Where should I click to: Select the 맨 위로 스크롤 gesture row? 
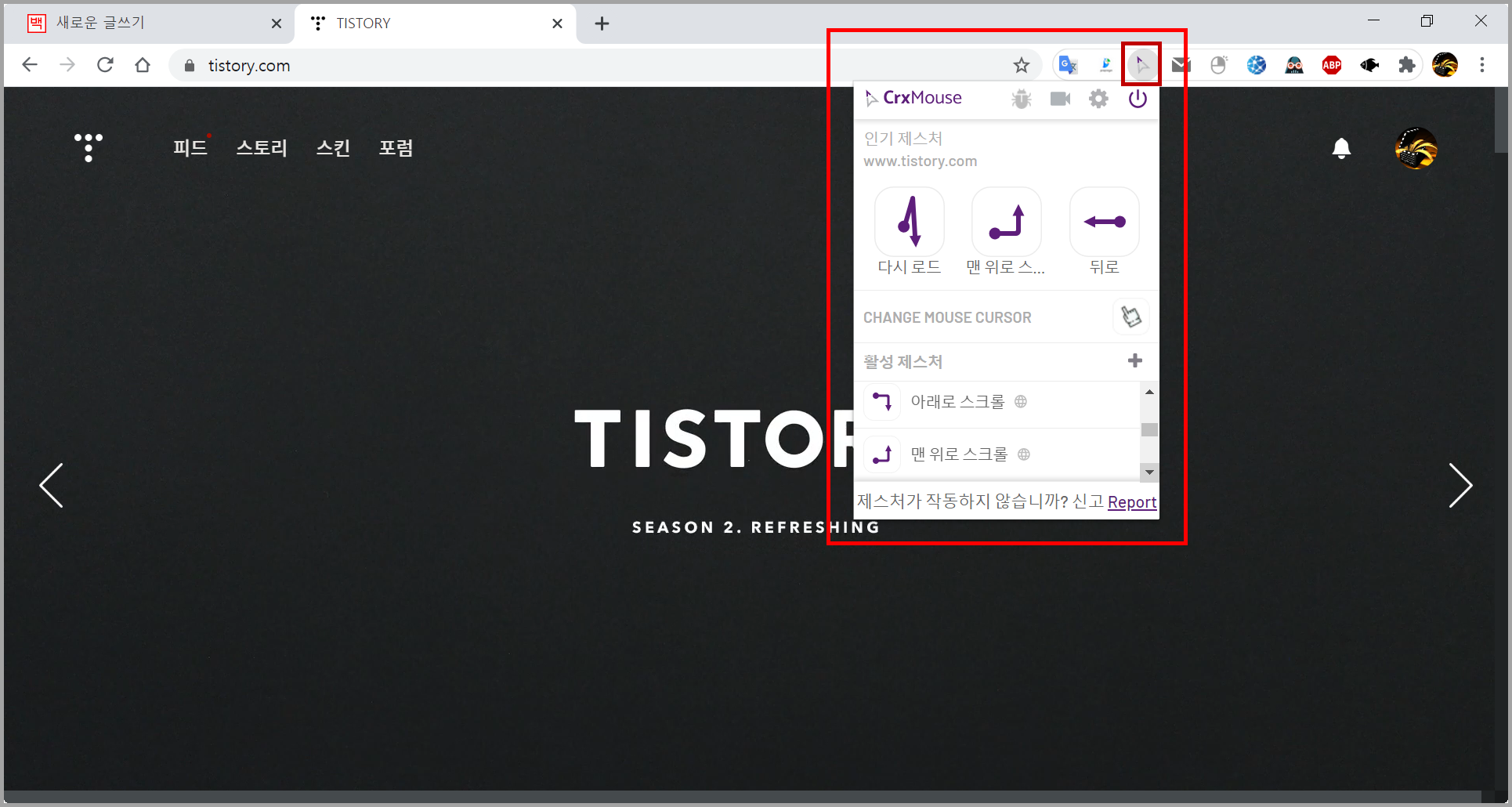[997, 454]
